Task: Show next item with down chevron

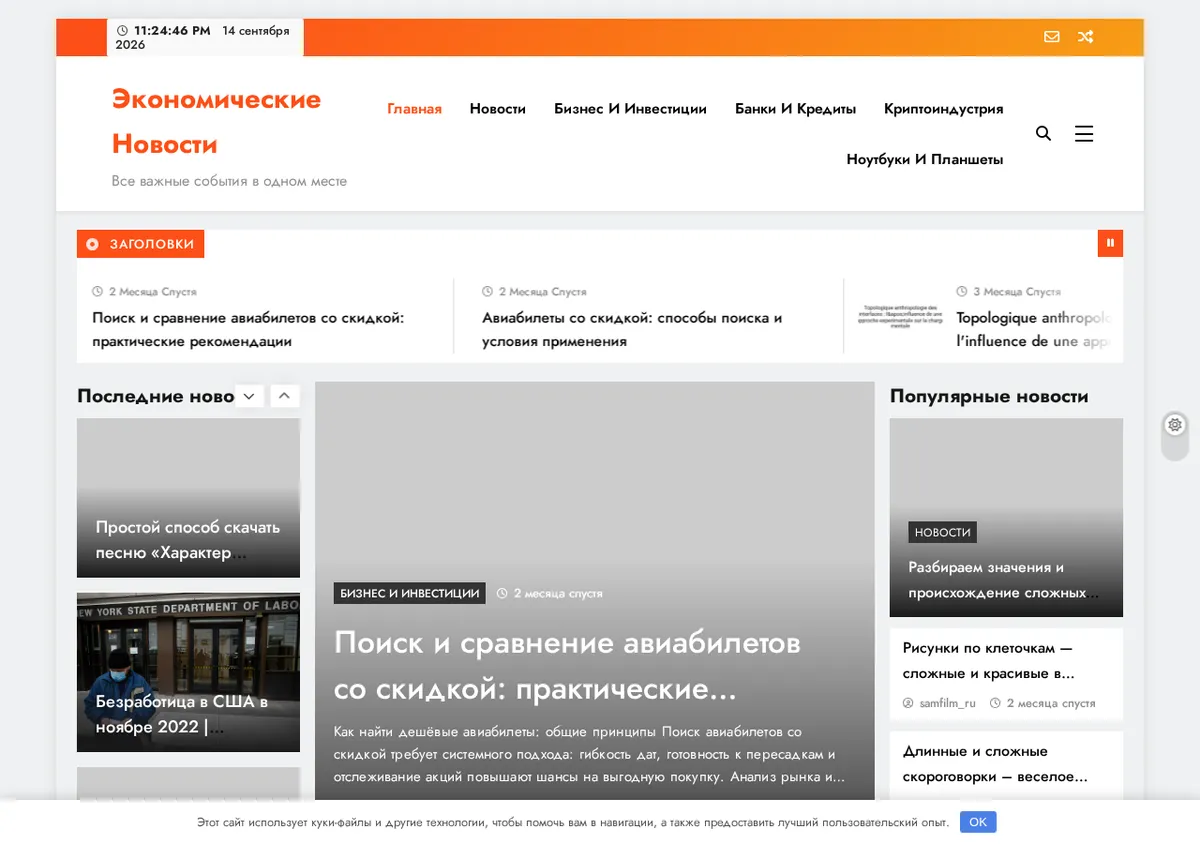Action: tap(249, 396)
